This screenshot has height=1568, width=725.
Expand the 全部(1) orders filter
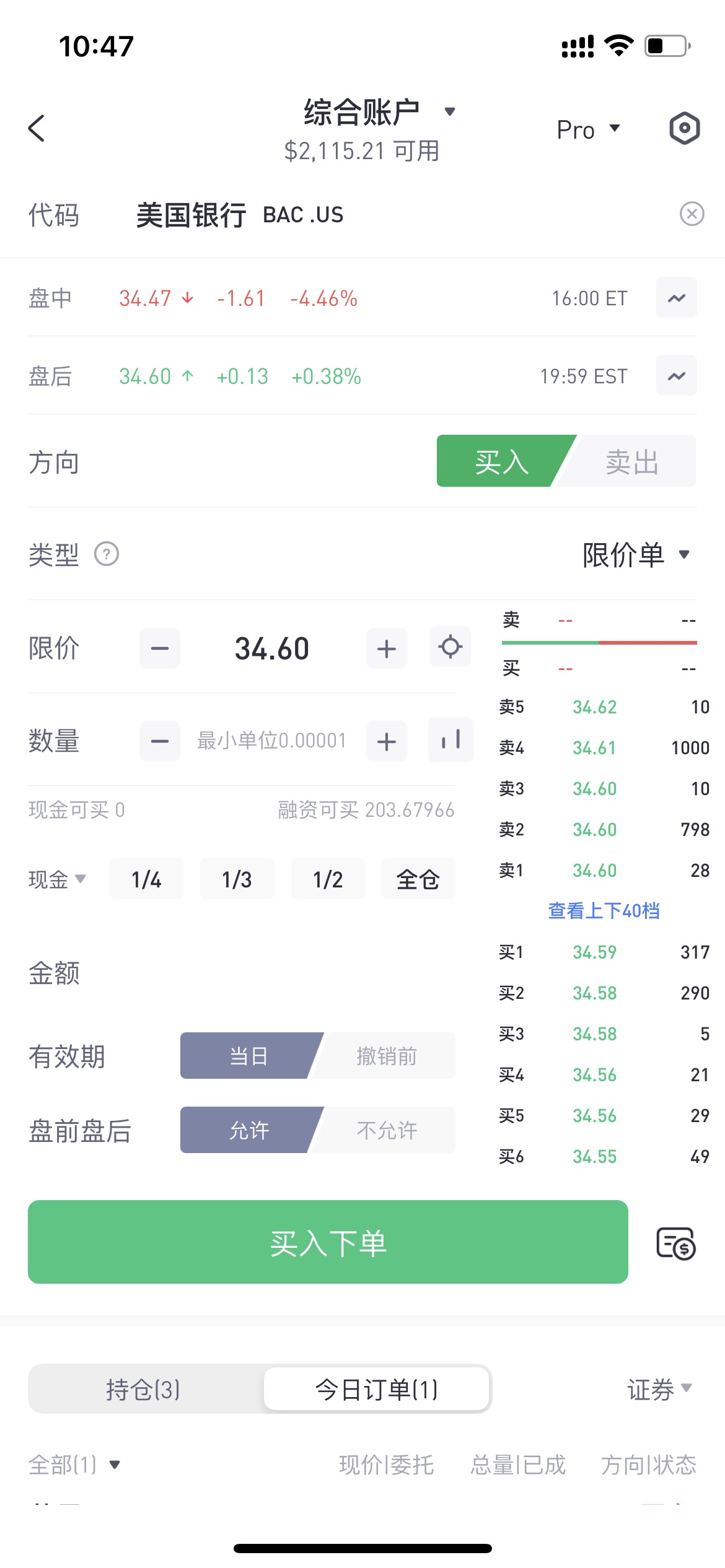click(x=74, y=1465)
